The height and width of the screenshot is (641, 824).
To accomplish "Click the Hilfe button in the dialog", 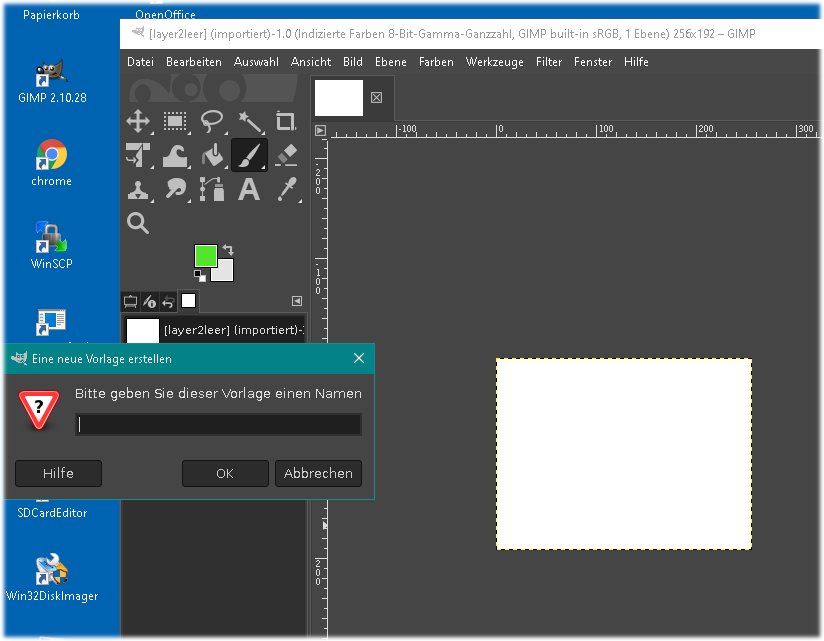I will pyautogui.click(x=58, y=473).
